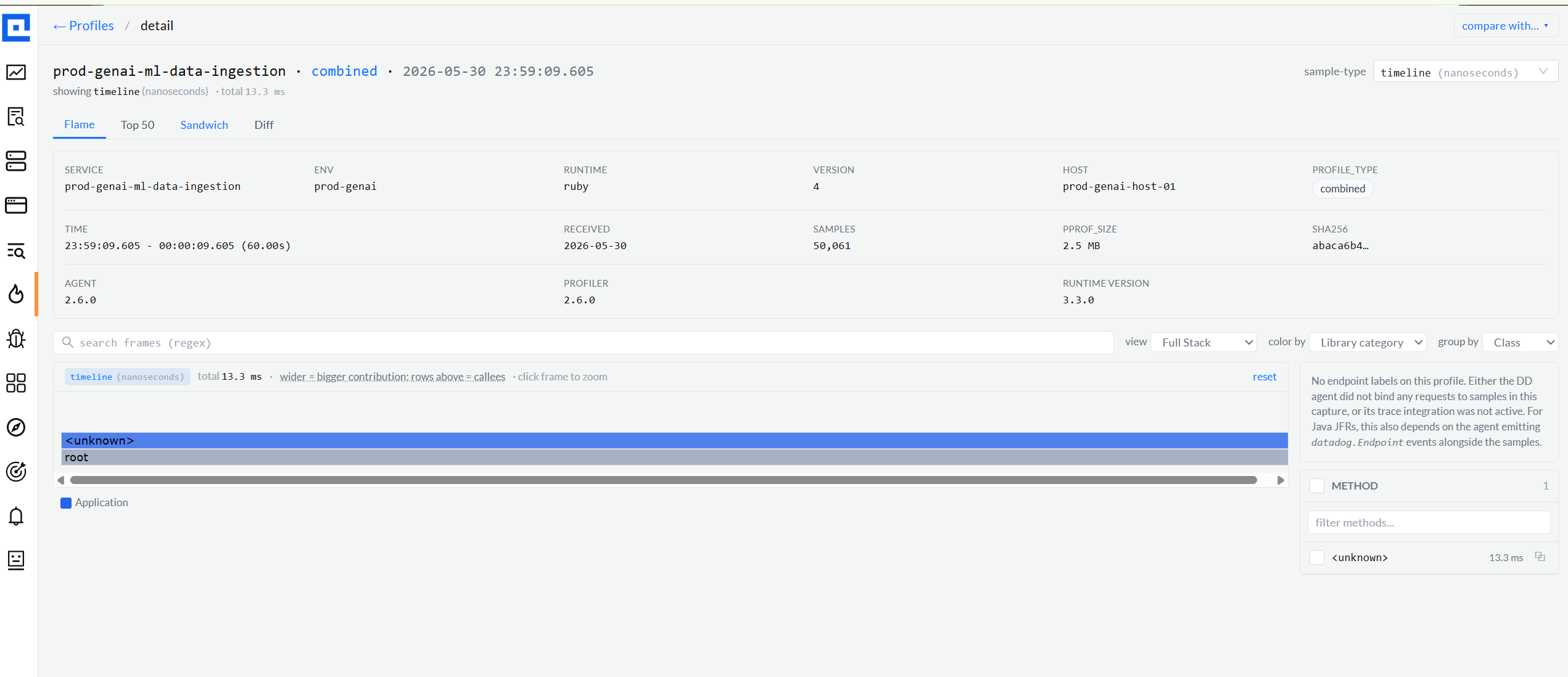Click the pprof size value 2.5 MB
The image size is (1568, 677).
coord(1081,245)
